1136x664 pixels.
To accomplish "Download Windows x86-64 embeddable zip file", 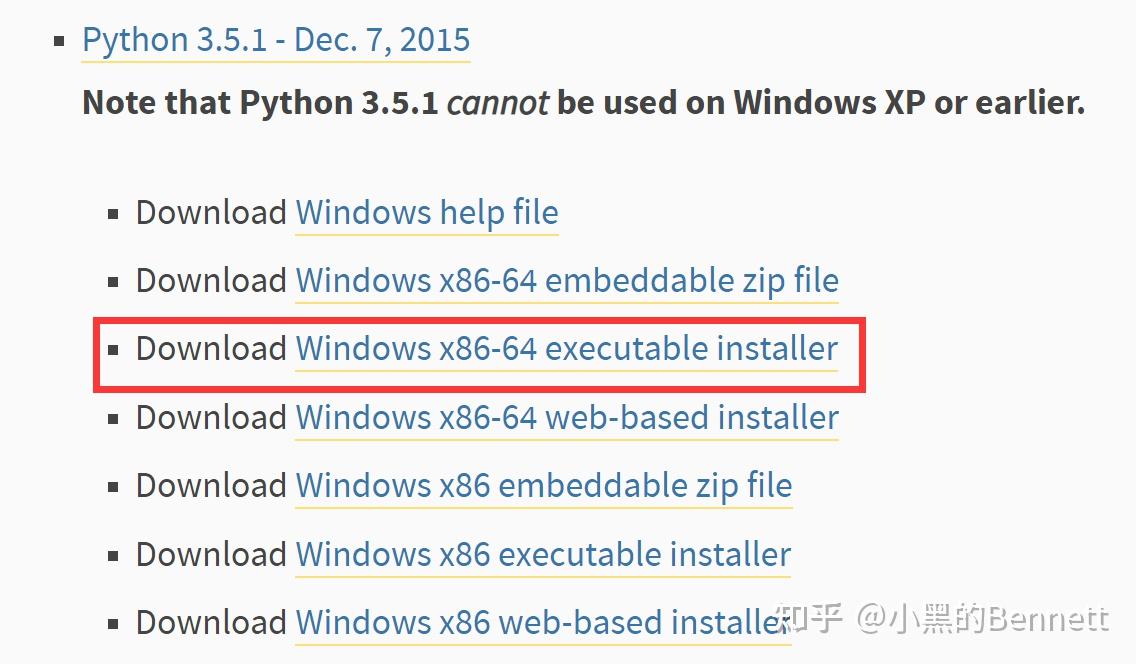I will pos(567,281).
